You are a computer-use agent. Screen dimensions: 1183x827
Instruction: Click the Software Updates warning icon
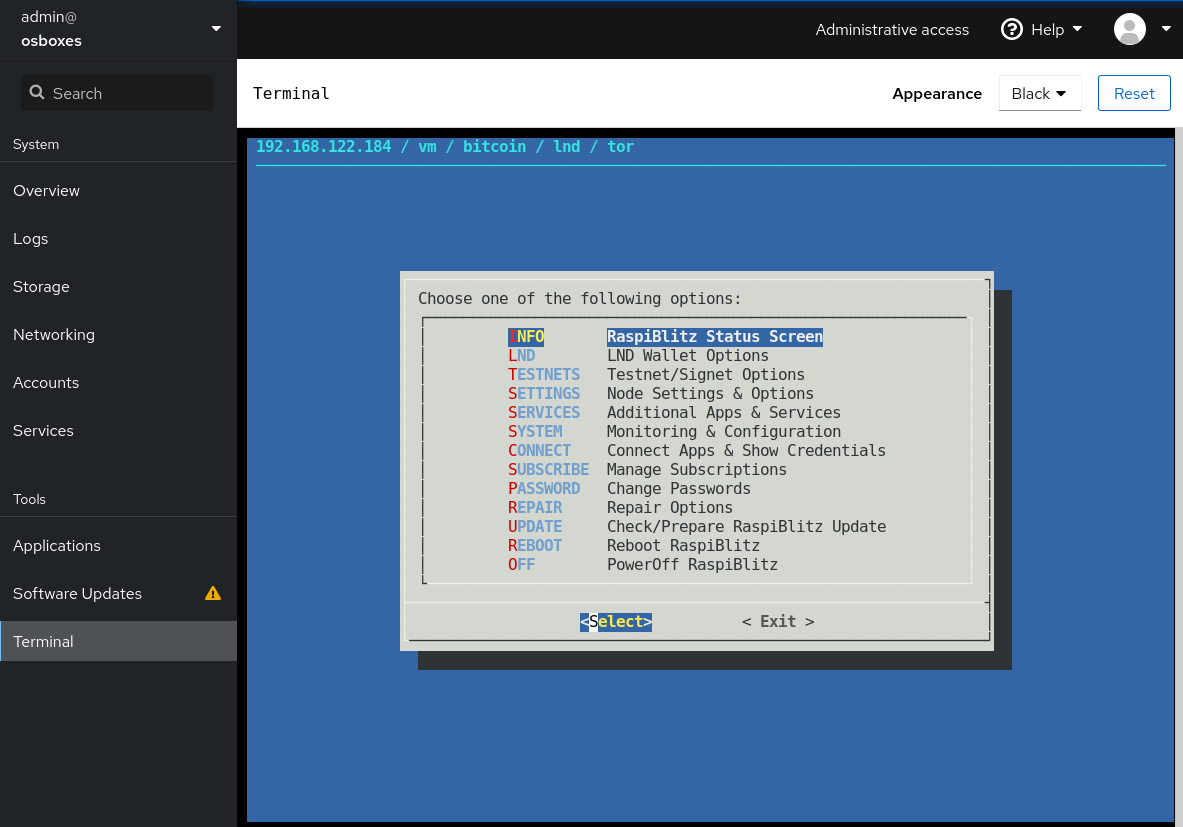coord(213,593)
